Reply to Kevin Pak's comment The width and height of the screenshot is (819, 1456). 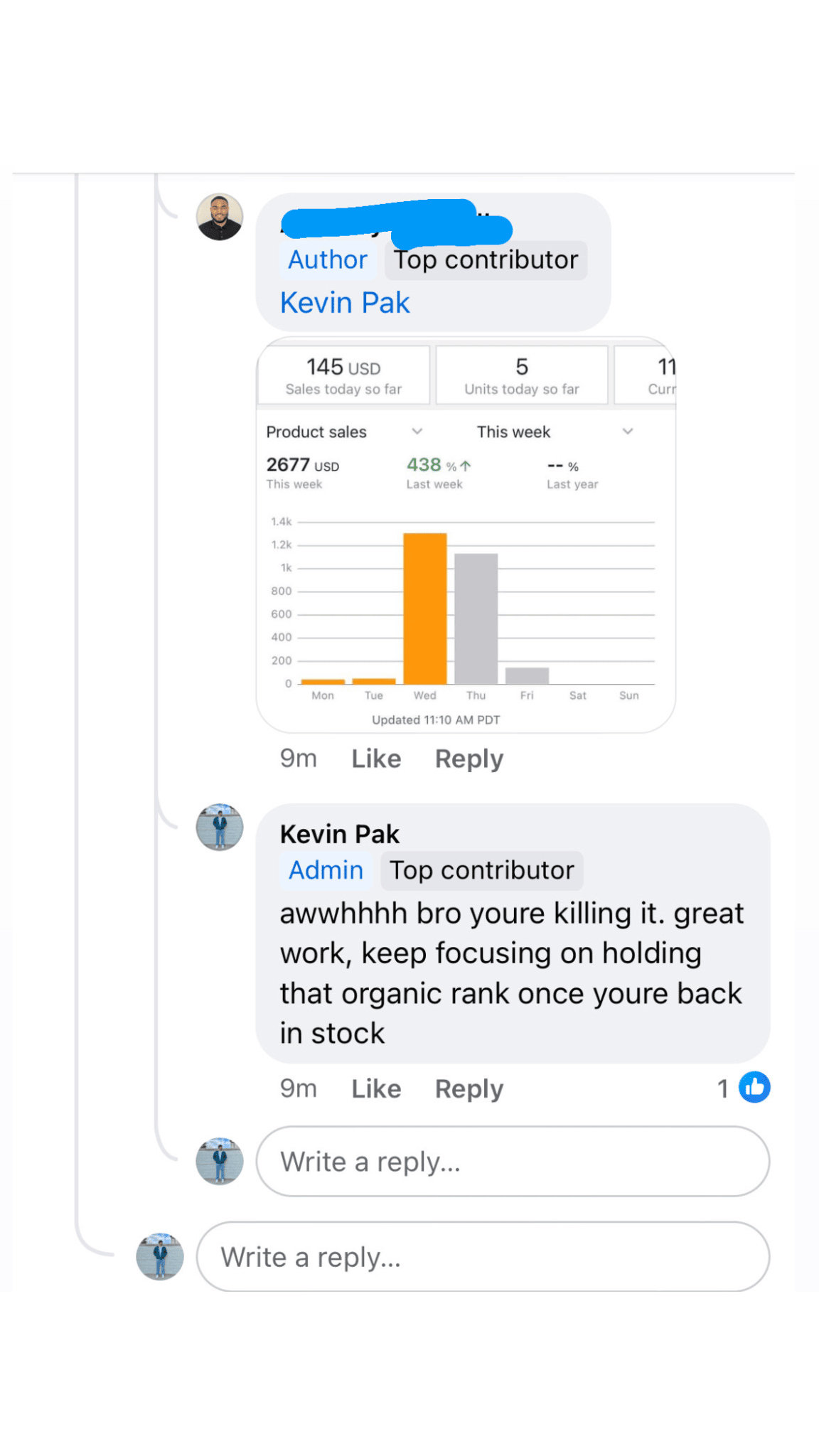(x=469, y=1088)
